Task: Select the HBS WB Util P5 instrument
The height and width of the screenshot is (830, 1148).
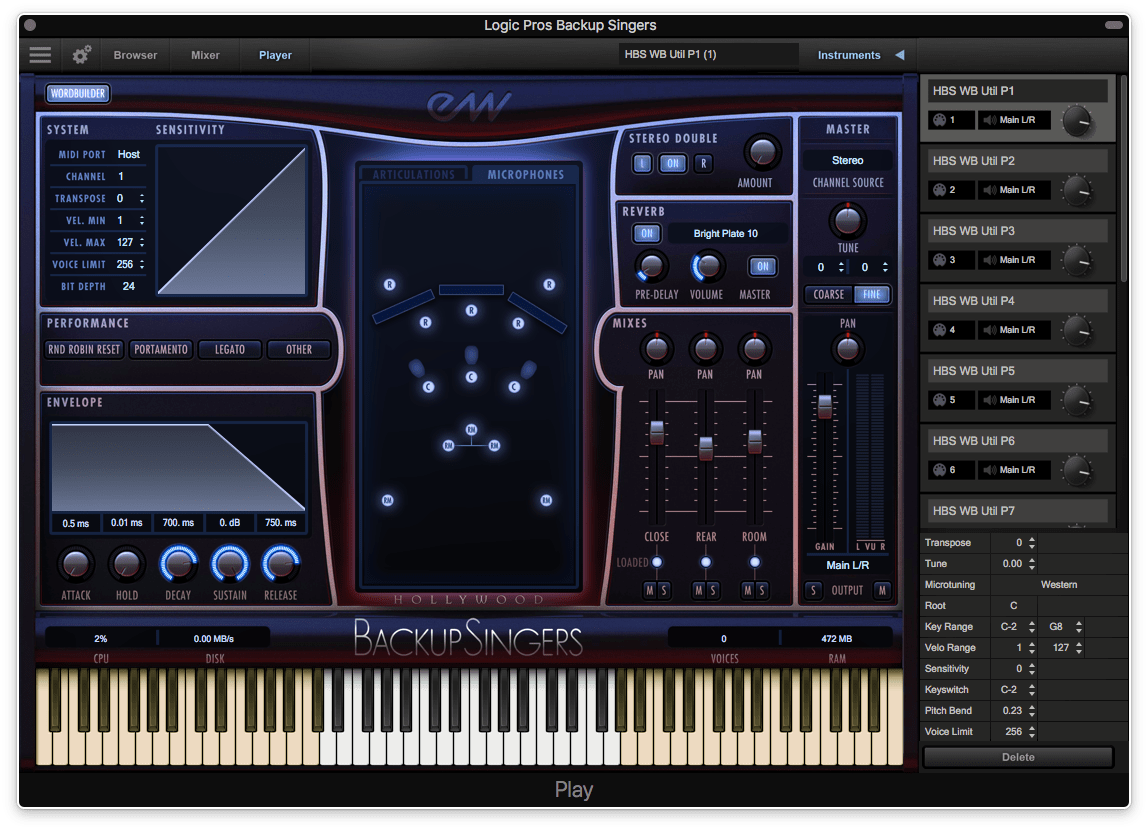Action: 1018,371
